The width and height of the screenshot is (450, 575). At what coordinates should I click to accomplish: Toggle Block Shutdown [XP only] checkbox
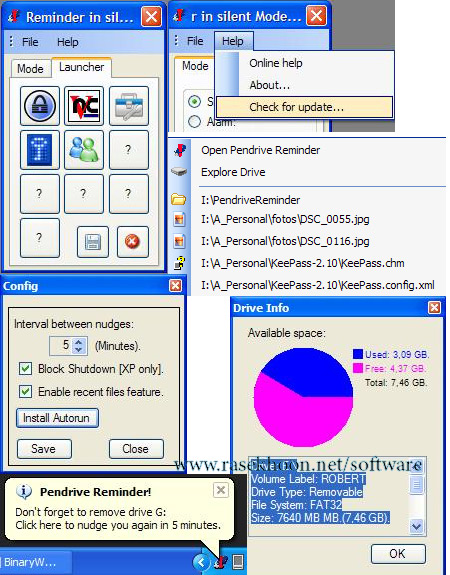click(25, 369)
